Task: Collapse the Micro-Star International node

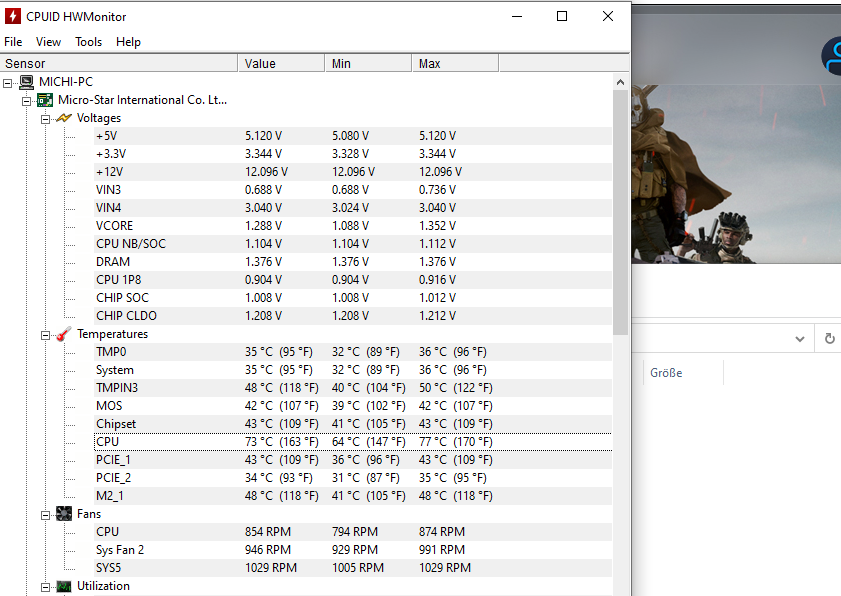Action: (x=26, y=101)
